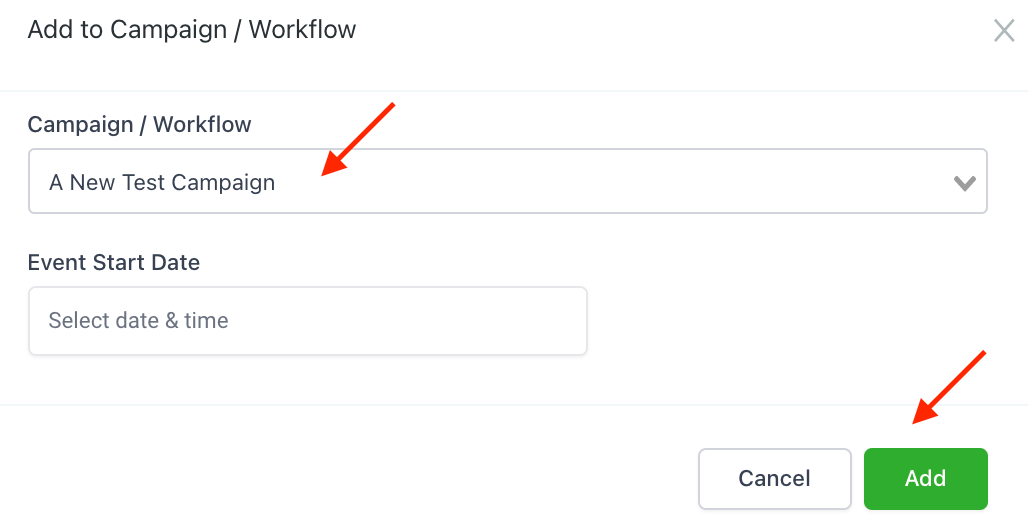Close the Add to Campaign dialog
This screenshot has width=1028, height=524.
(1003, 31)
